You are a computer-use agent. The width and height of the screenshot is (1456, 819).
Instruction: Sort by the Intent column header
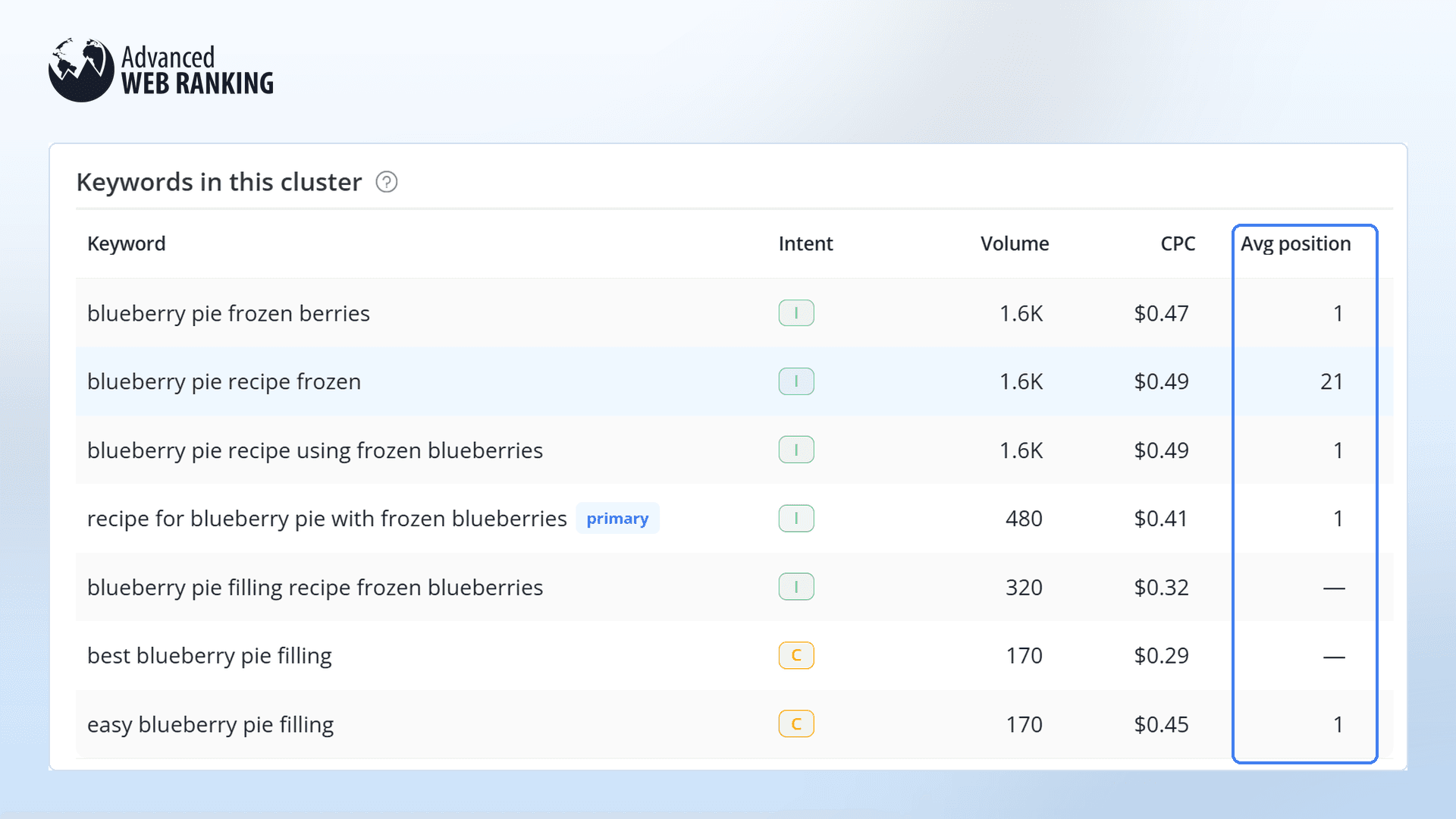pyautogui.click(x=805, y=243)
